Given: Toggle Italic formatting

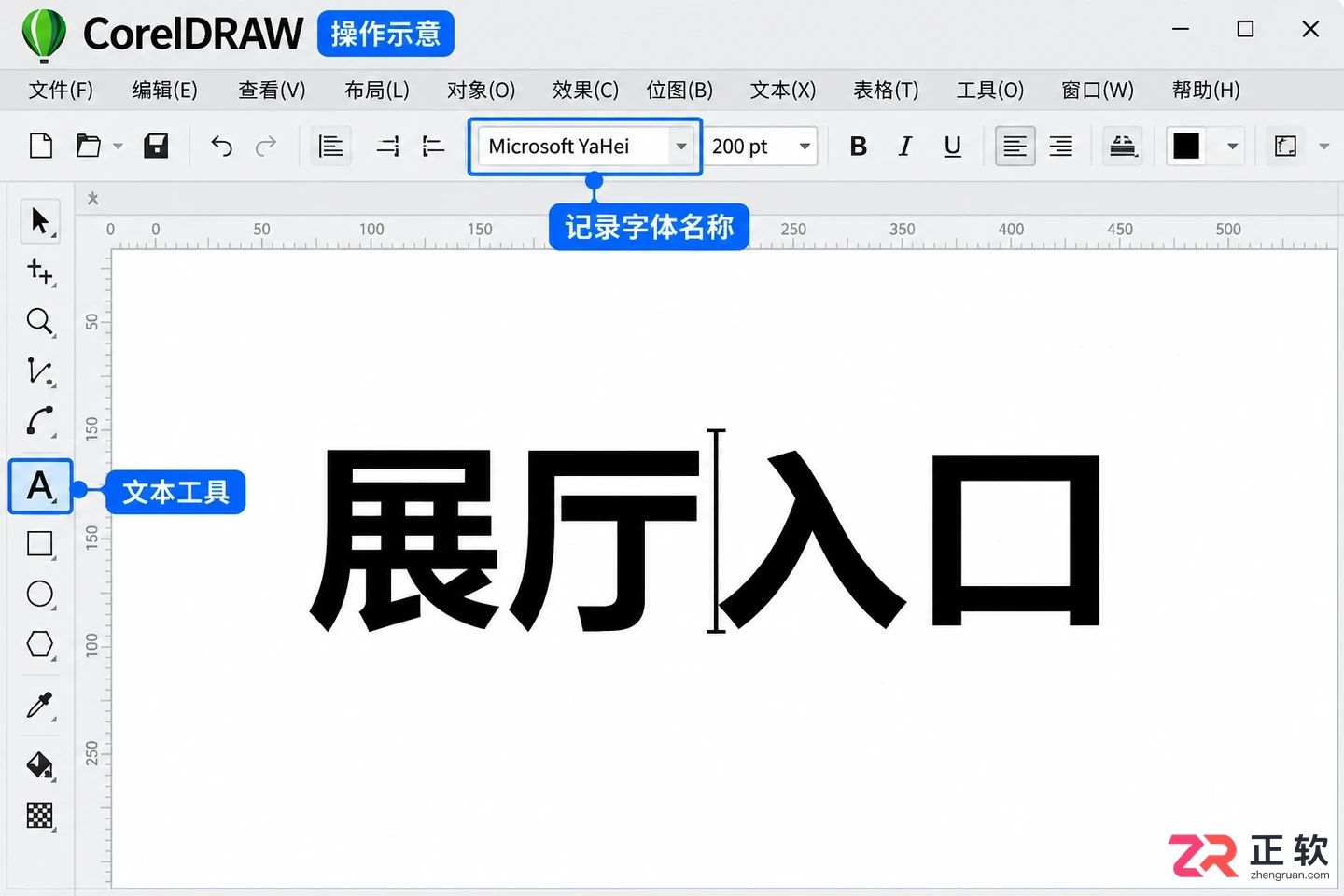Looking at the screenshot, I should (904, 147).
